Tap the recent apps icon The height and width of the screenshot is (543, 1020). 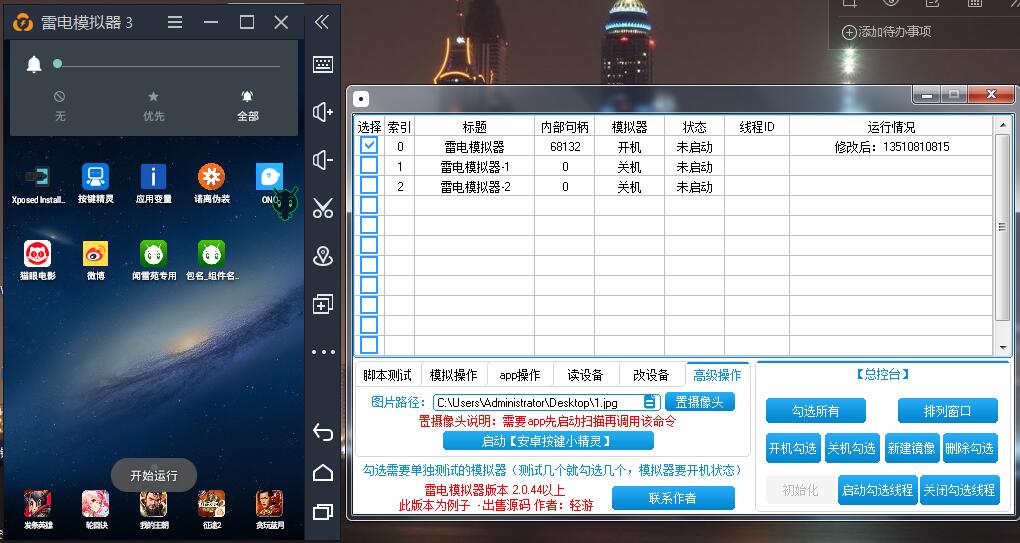[x=323, y=512]
